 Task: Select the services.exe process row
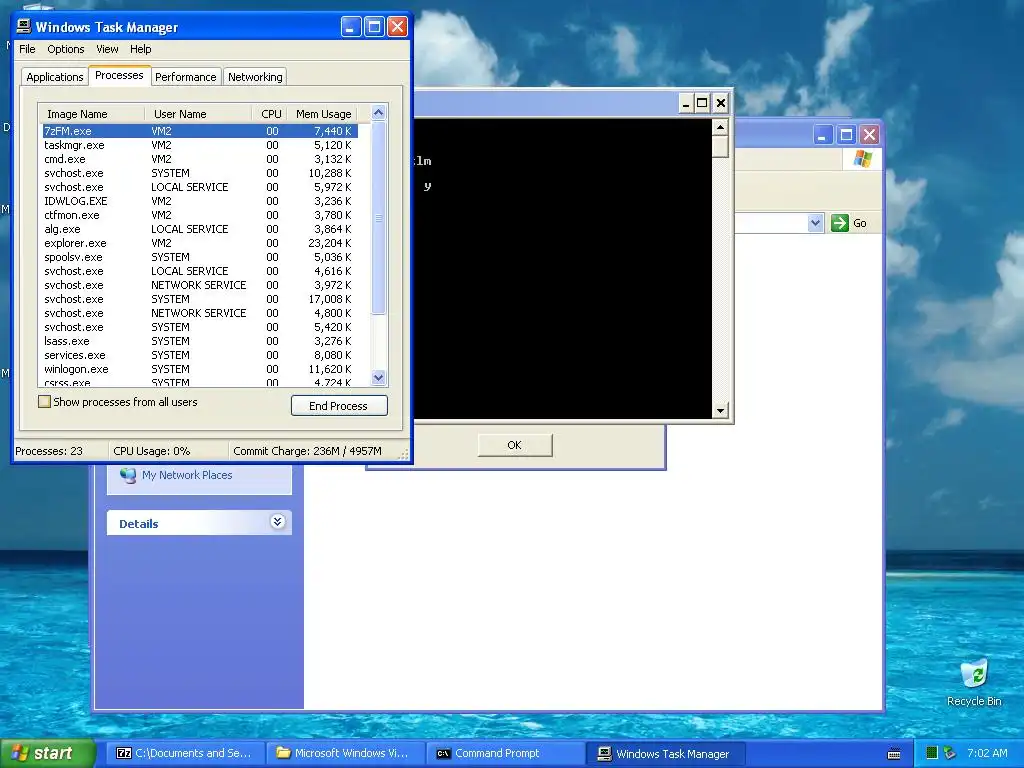pos(200,355)
